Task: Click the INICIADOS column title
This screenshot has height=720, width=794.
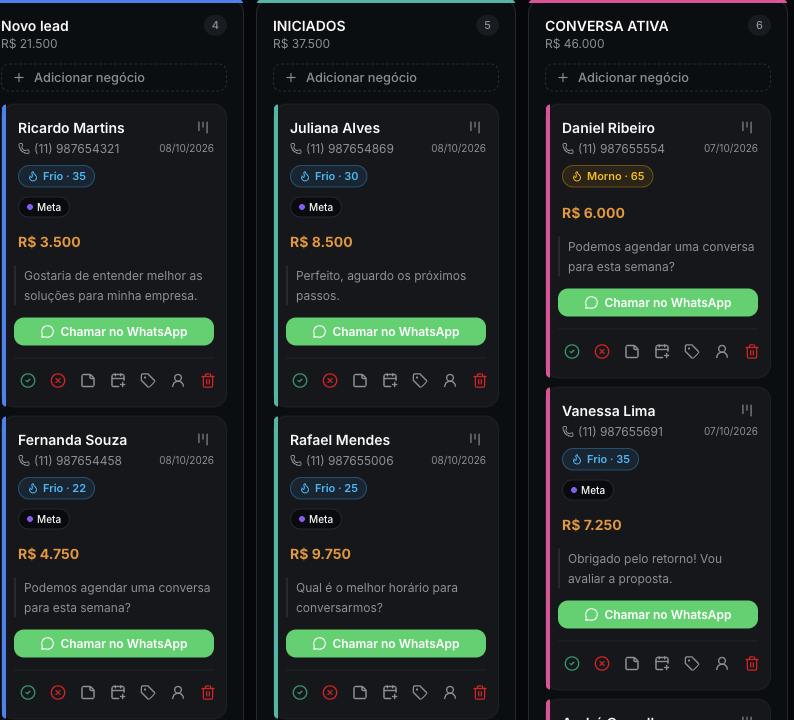Action: (x=309, y=26)
